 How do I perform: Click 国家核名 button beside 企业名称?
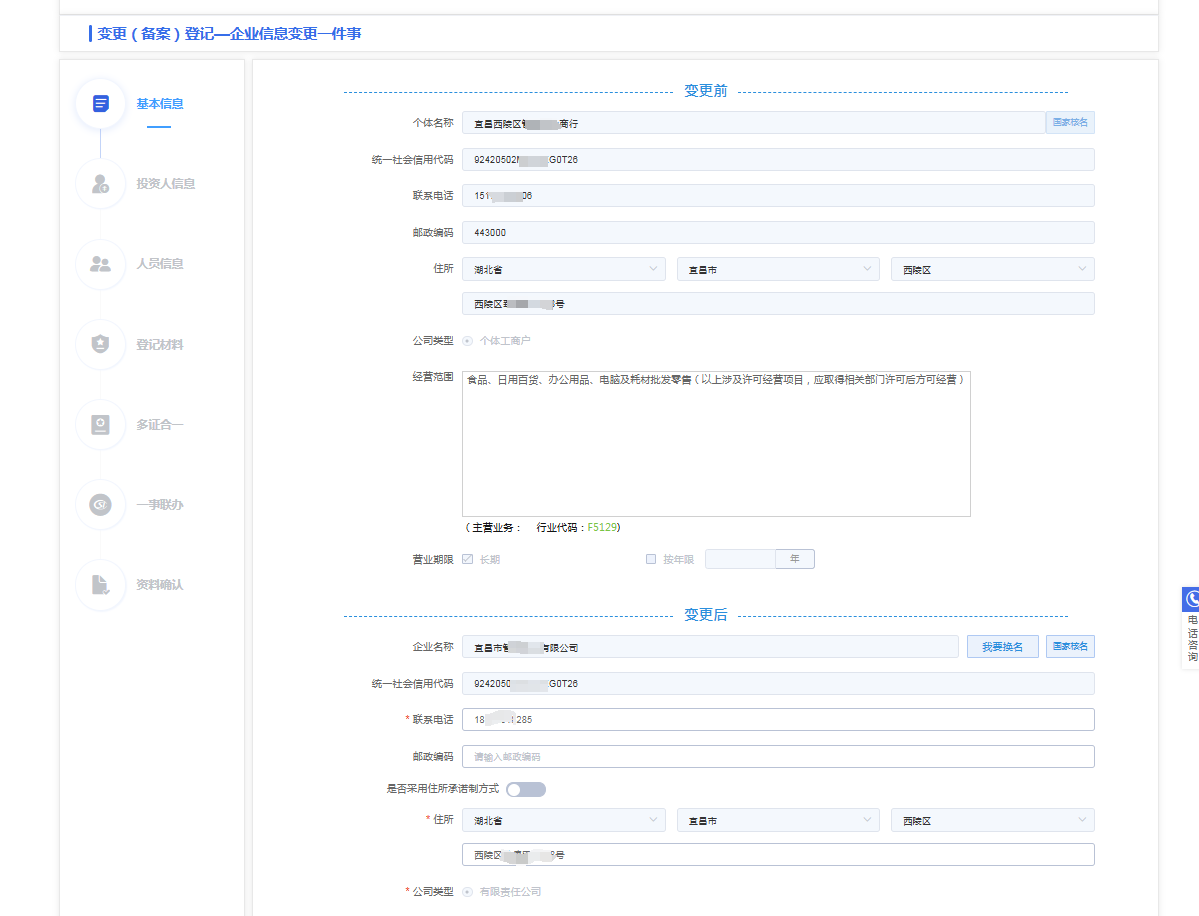[x=1070, y=647]
